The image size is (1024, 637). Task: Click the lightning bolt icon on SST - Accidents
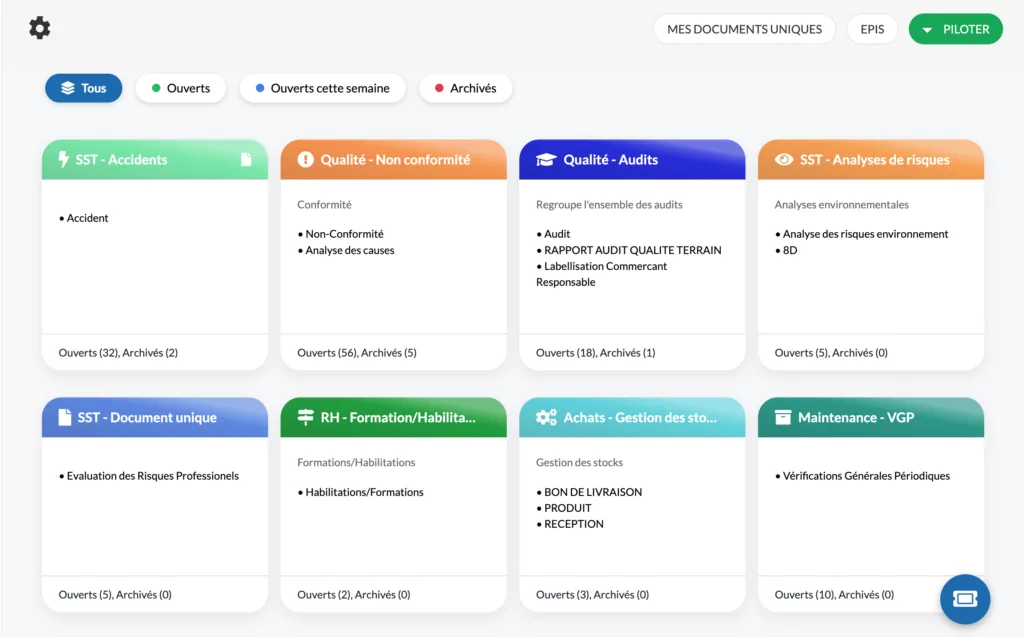[x=64, y=160]
